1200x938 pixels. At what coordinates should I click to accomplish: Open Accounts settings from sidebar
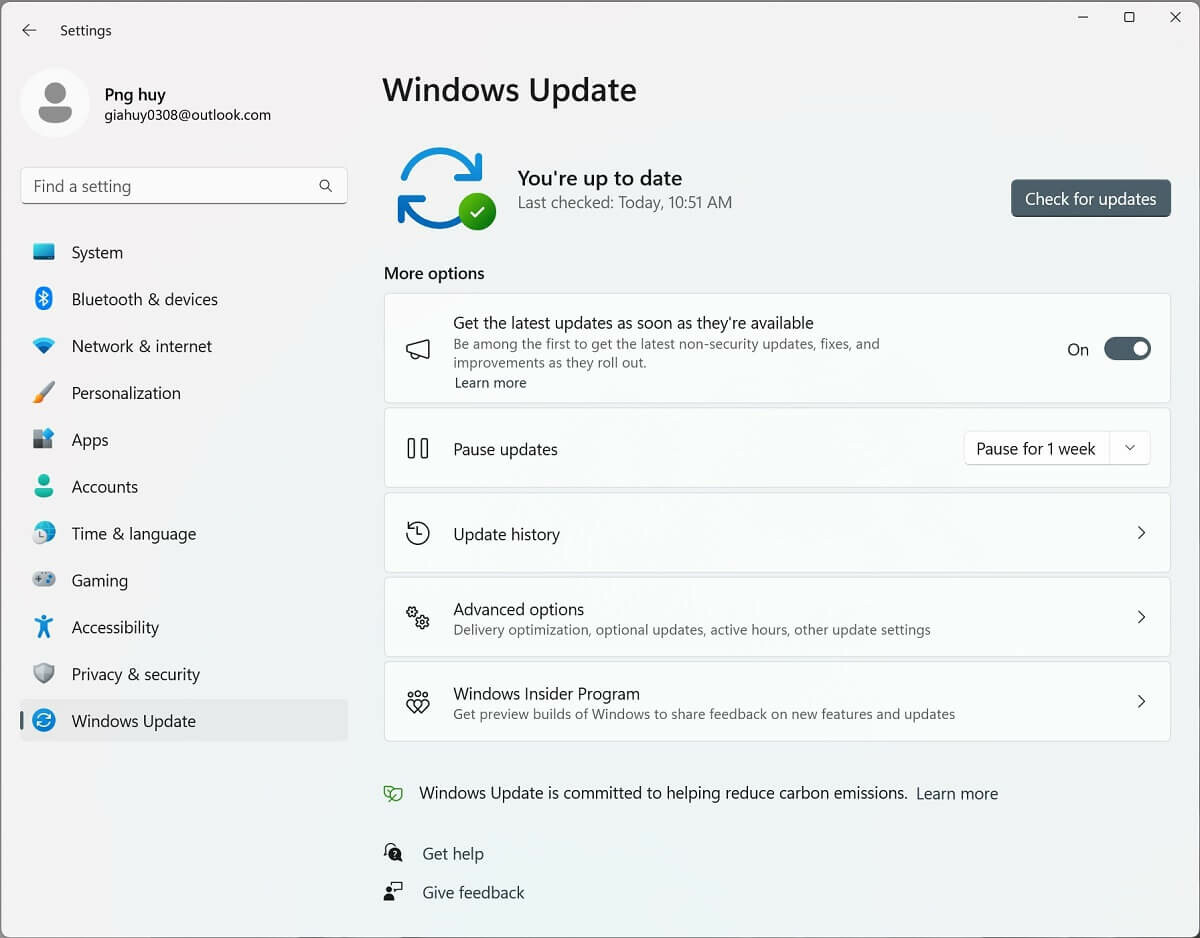pyautogui.click(x=105, y=487)
